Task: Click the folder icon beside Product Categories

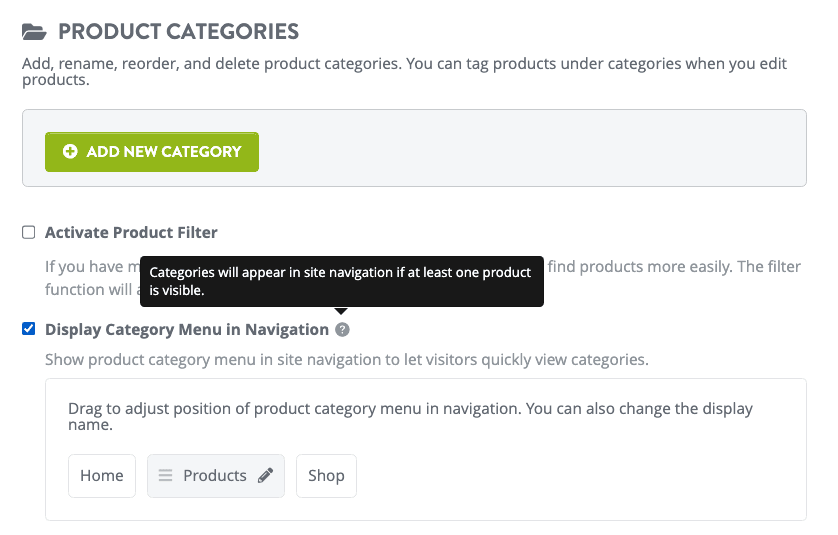Action: (35, 32)
